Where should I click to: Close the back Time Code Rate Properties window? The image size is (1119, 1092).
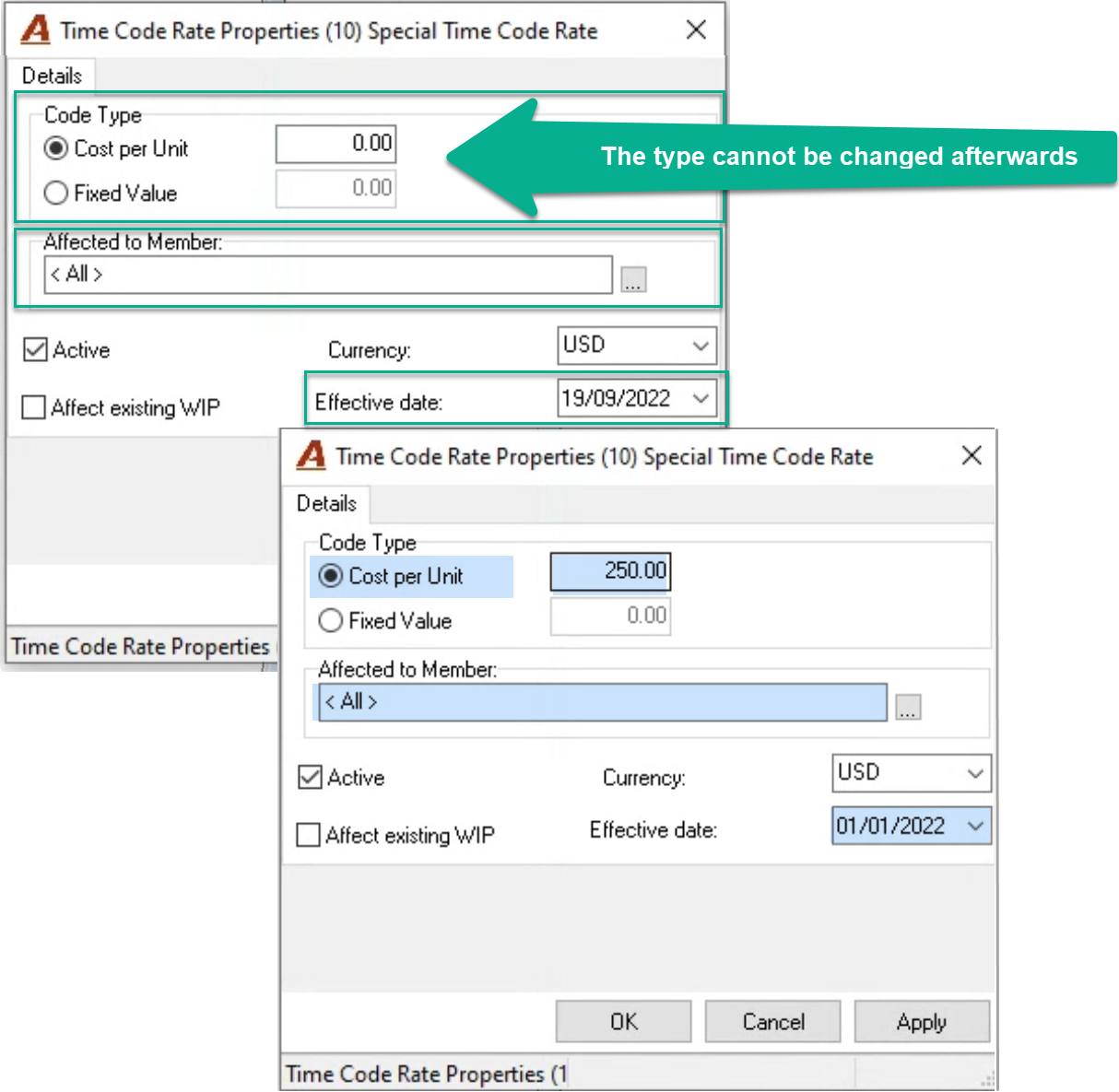(x=697, y=29)
